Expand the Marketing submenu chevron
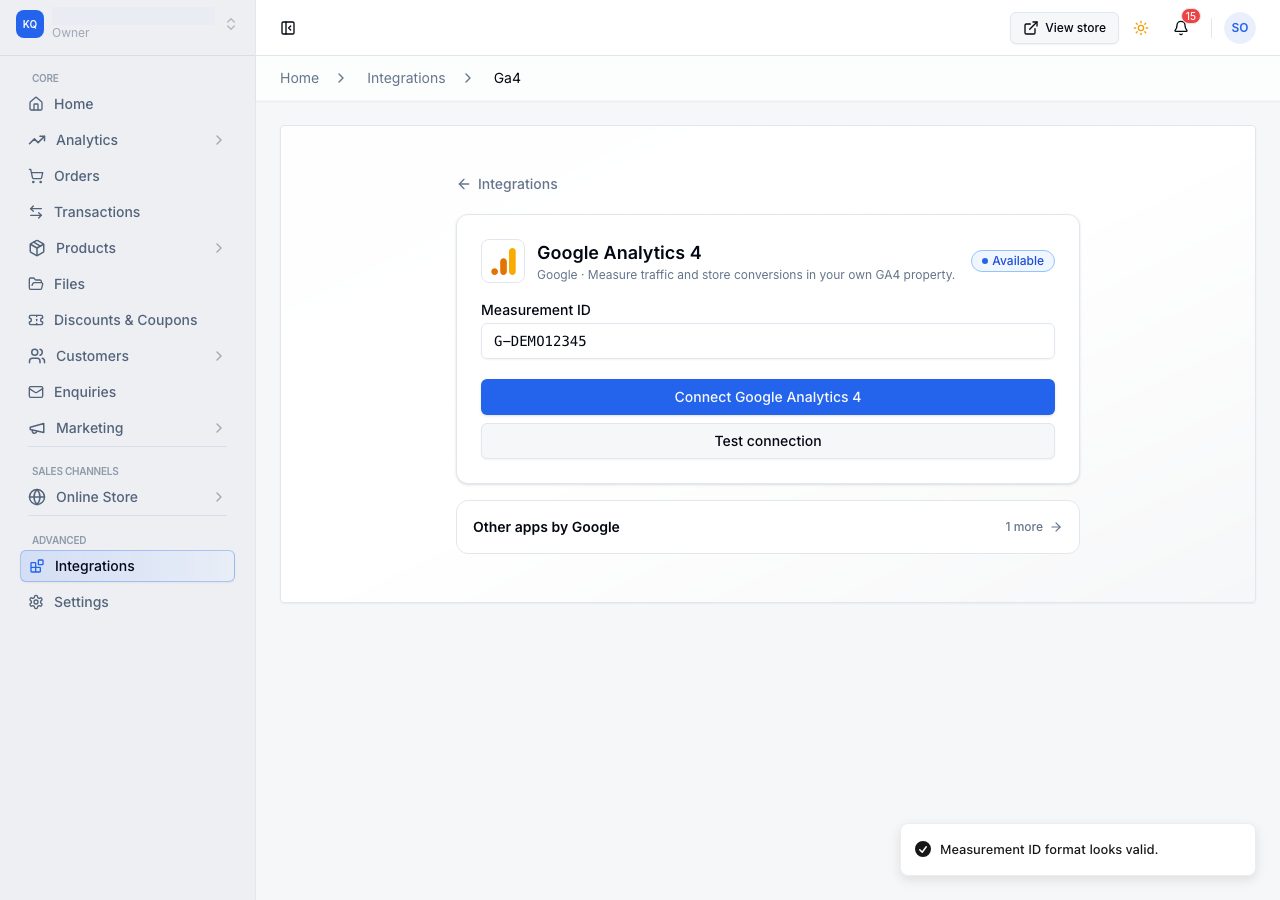The height and width of the screenshot is (900, 1280). click(219, 428)
